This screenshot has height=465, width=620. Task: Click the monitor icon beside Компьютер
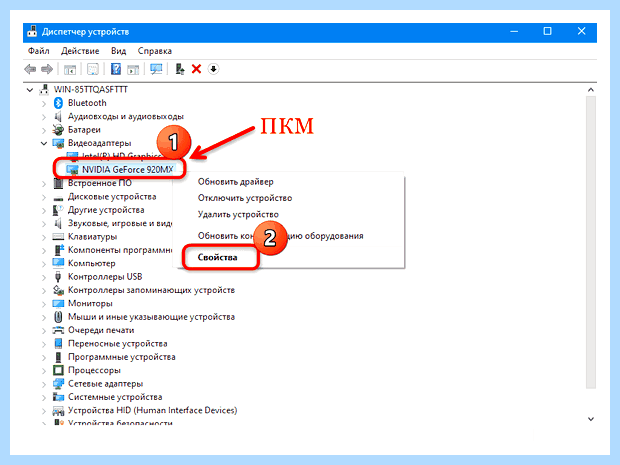[x=58, y=263]
